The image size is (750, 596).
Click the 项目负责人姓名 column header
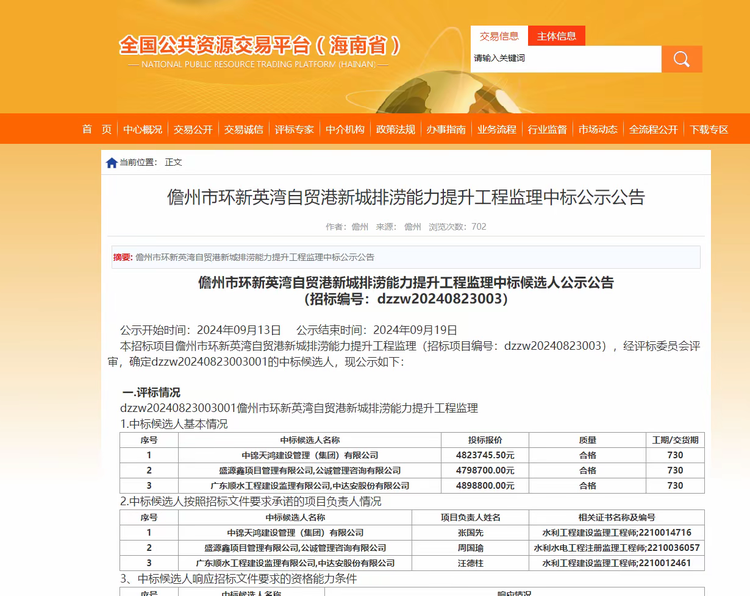[470, 518]
